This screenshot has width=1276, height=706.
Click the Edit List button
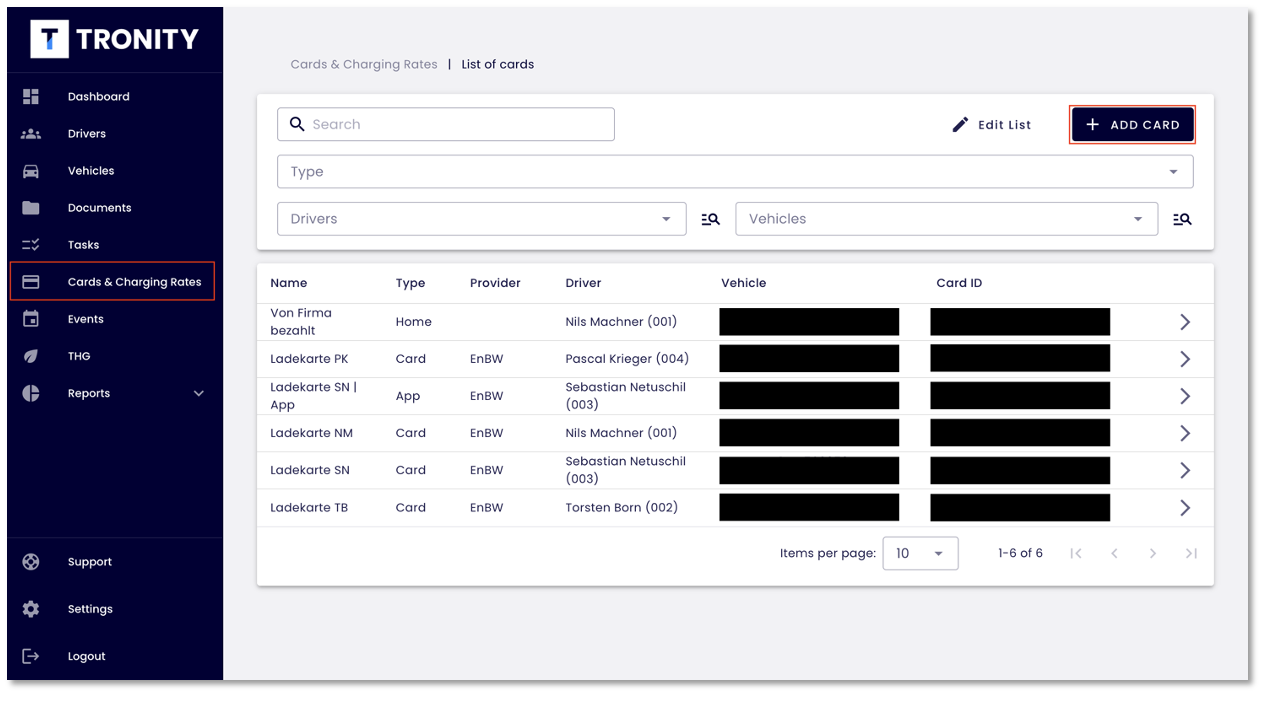click(991, 125)
